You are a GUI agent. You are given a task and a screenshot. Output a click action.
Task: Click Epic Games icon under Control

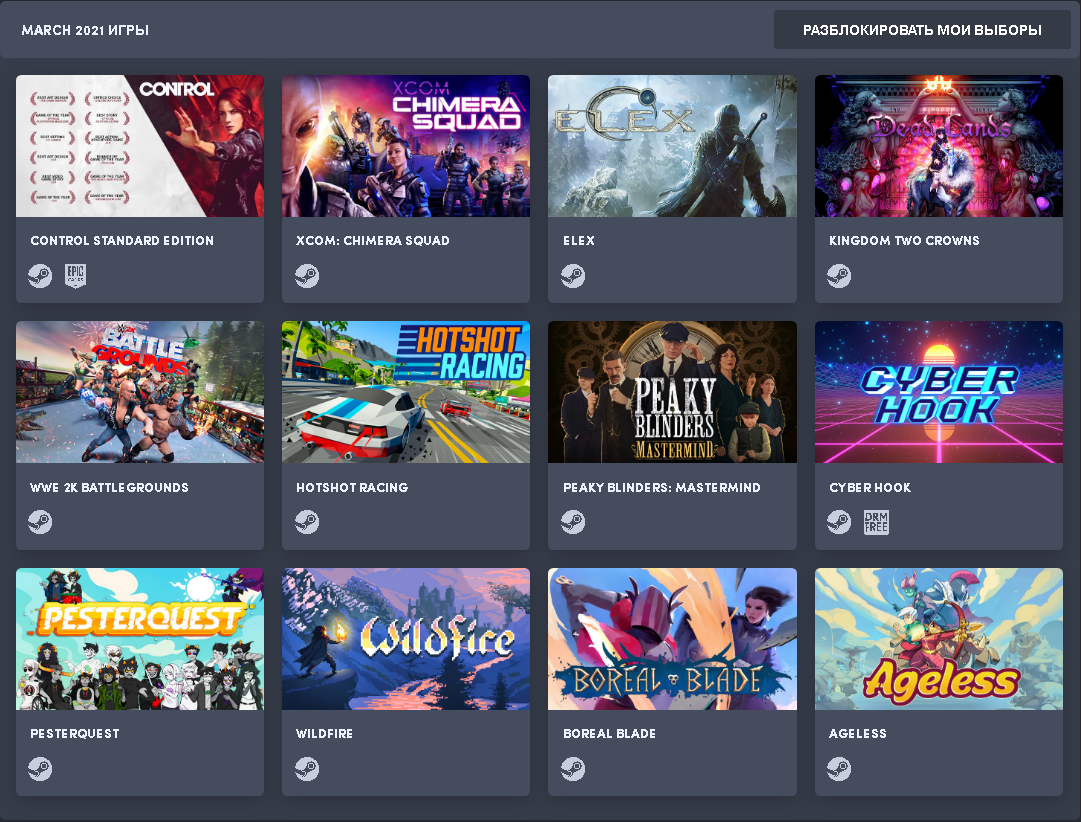coord(75,276)
